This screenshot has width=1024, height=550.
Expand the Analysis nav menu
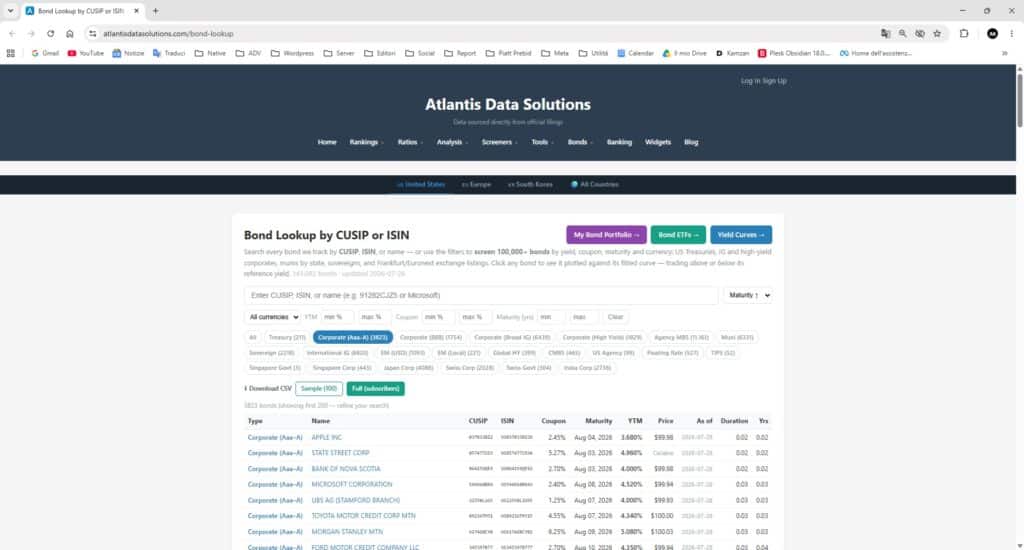coord(452,142)
